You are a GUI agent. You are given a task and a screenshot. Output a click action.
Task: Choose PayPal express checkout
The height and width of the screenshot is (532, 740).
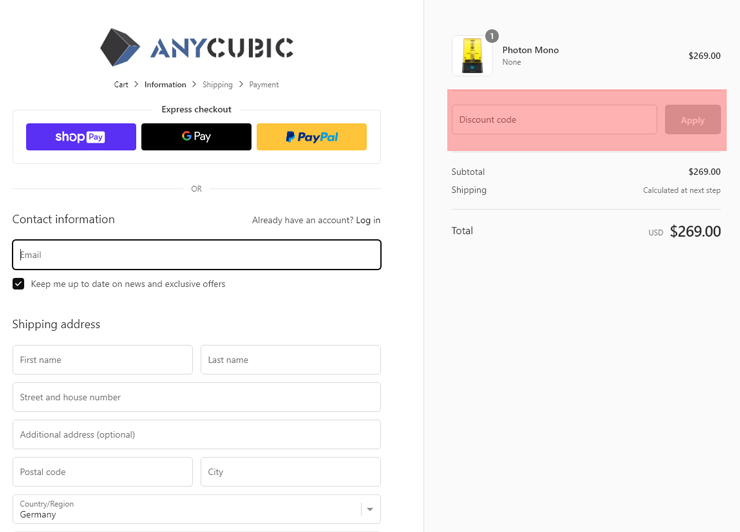pyautogui.click(x=311, y=137)
